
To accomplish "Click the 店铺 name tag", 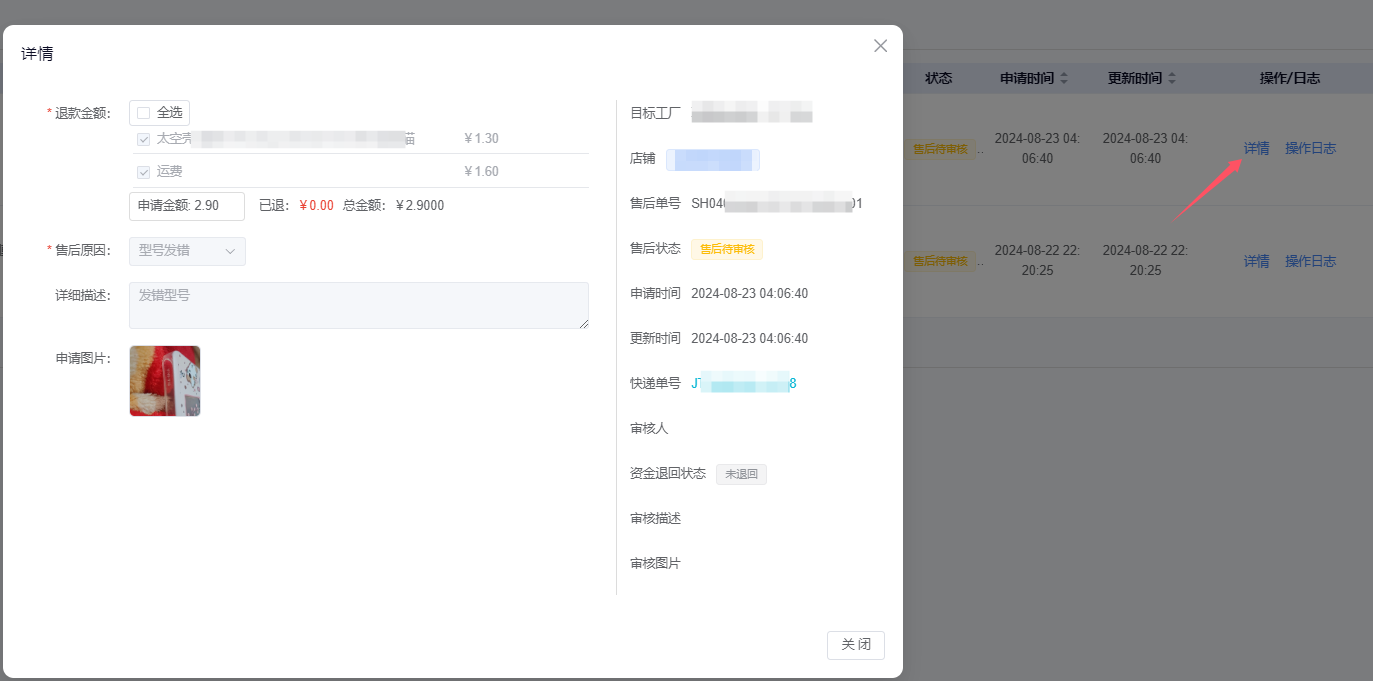I will point(712,159).
